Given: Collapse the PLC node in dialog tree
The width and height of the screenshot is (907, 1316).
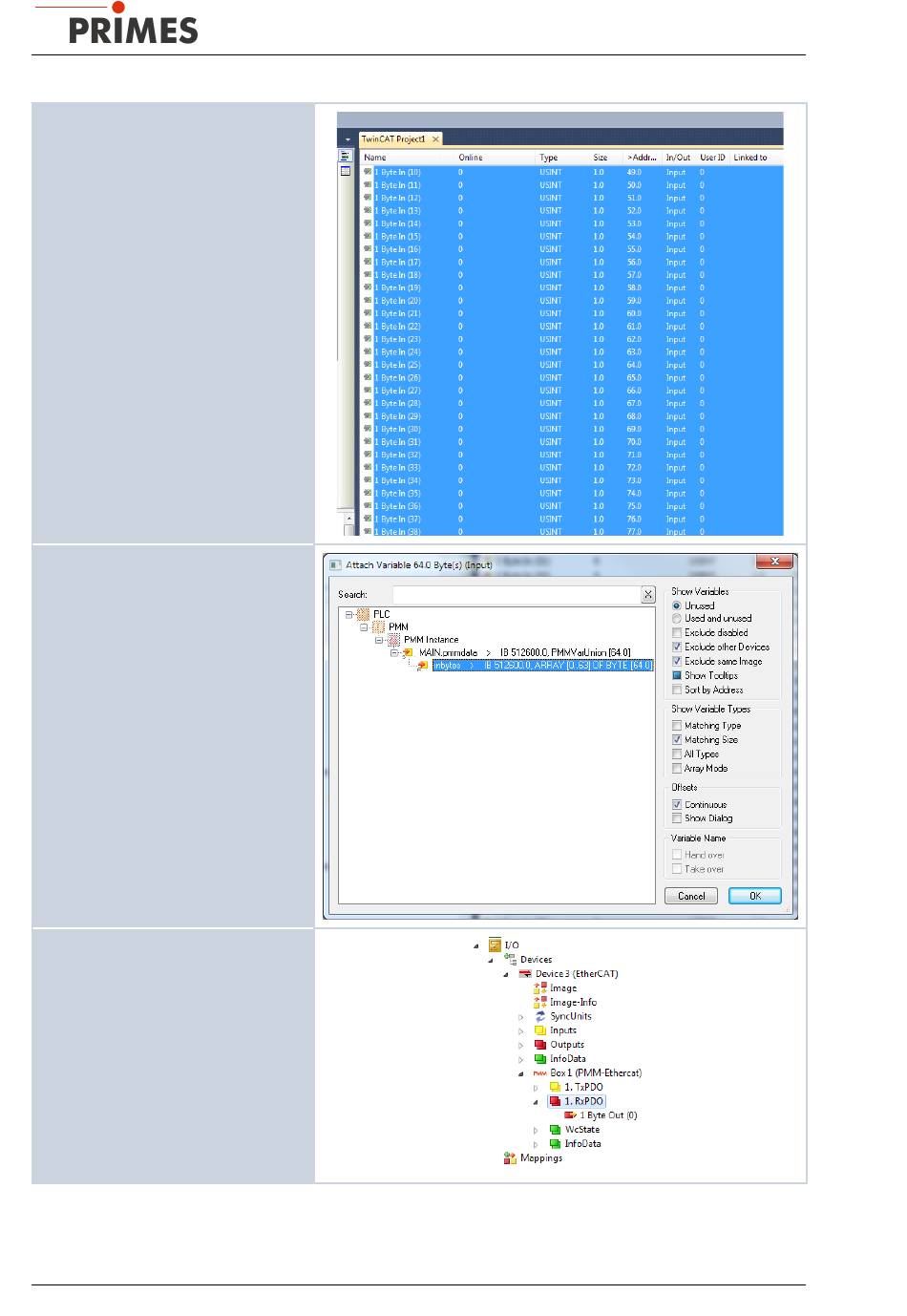Looking at the screenshot, I should pos(349,614).
